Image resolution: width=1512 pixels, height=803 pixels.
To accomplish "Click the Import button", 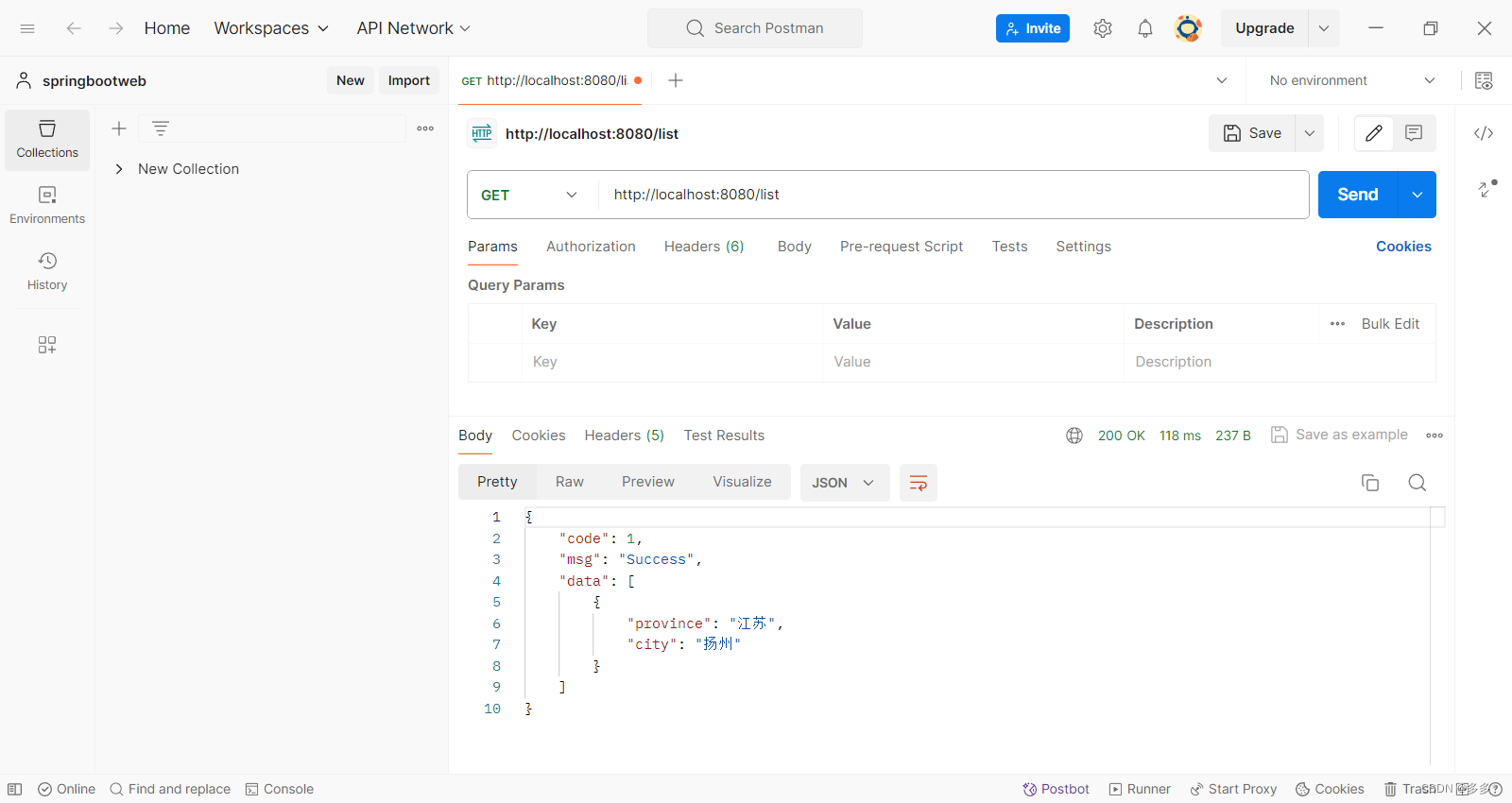I will click(409, 80).
